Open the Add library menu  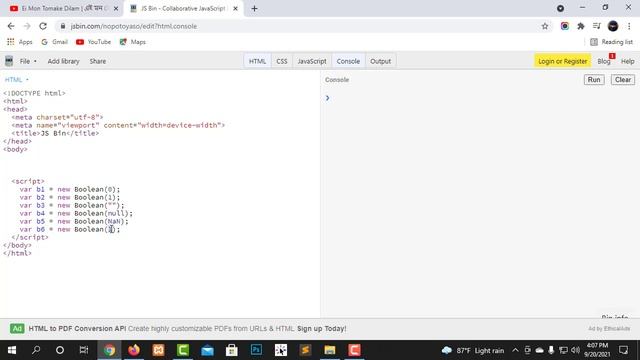[x=63, y=61]
